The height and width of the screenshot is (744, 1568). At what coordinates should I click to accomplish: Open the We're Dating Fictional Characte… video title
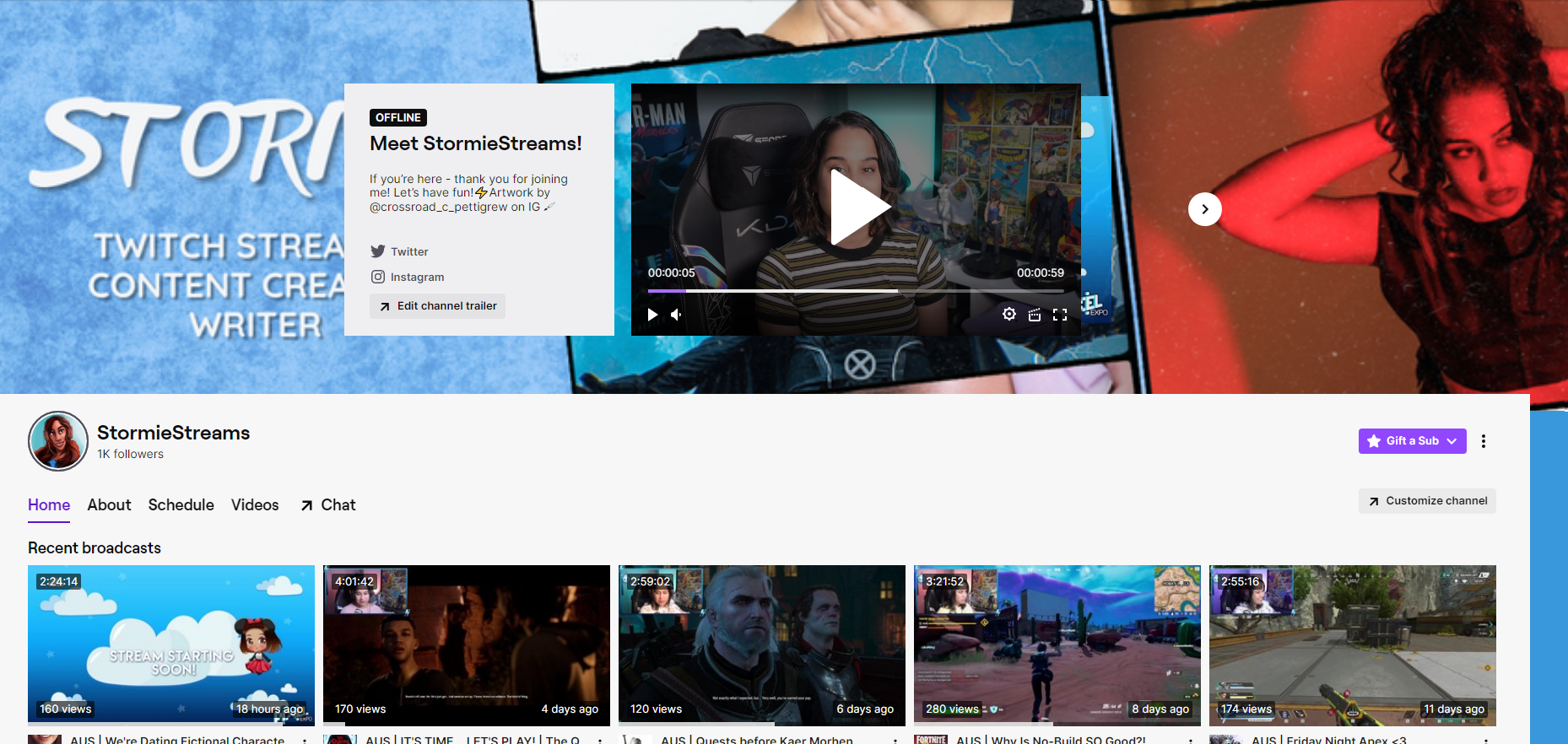pyautogui.click(x=177, y=740)
